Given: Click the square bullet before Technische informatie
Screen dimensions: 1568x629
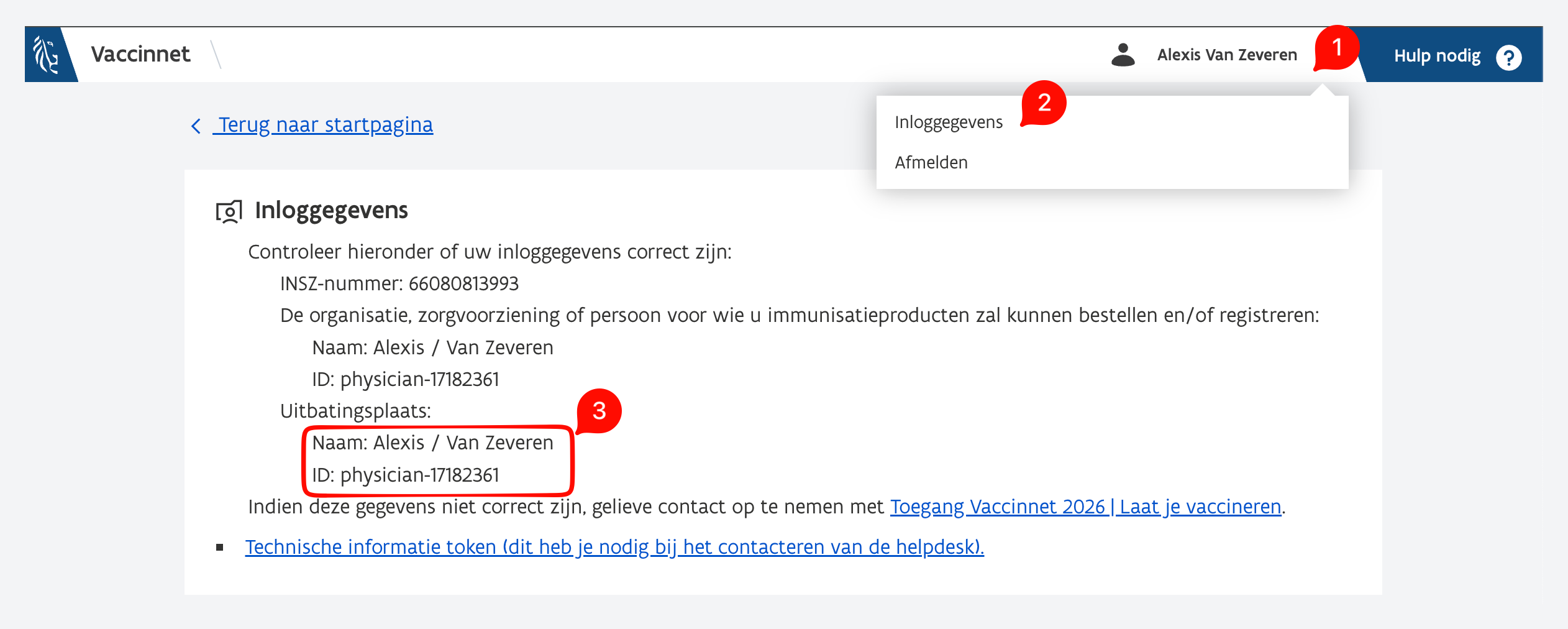Looking at the screenshot, I should click(x=220, y=548).
